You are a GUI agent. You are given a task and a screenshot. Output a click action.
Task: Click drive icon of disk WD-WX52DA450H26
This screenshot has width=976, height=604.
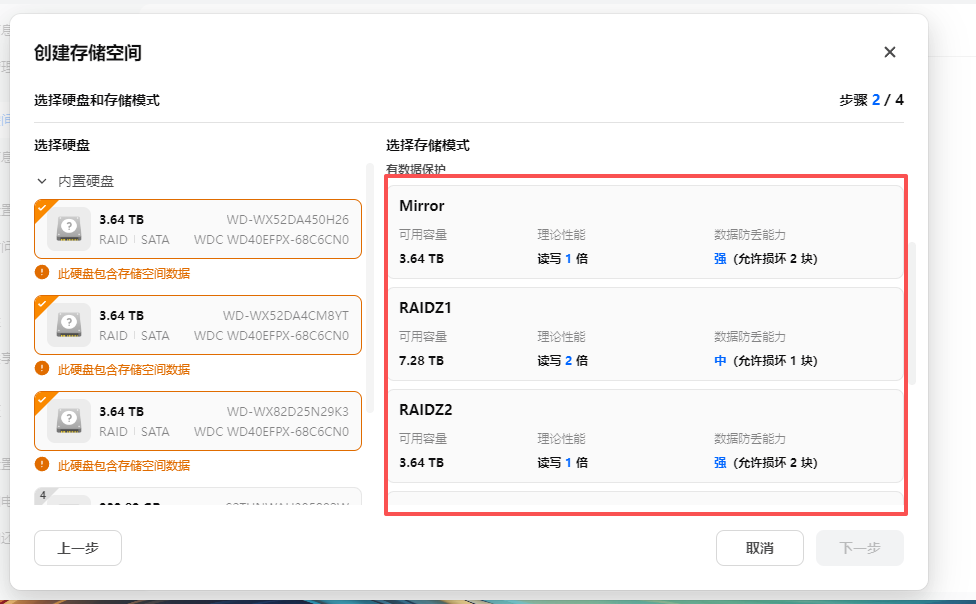point(69,229)
